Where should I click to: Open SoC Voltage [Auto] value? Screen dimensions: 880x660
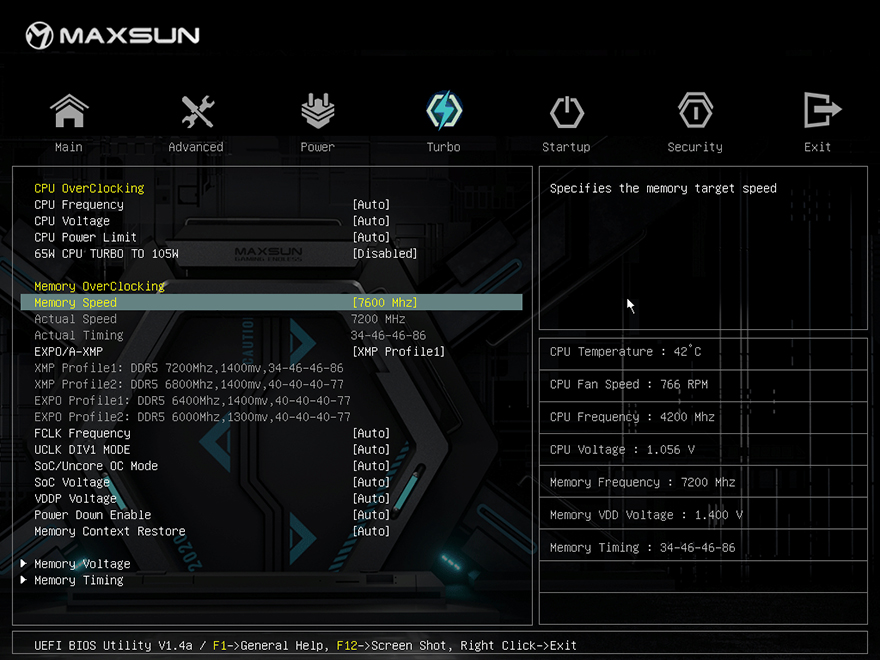pyautogui.click(x=371, y=482)
